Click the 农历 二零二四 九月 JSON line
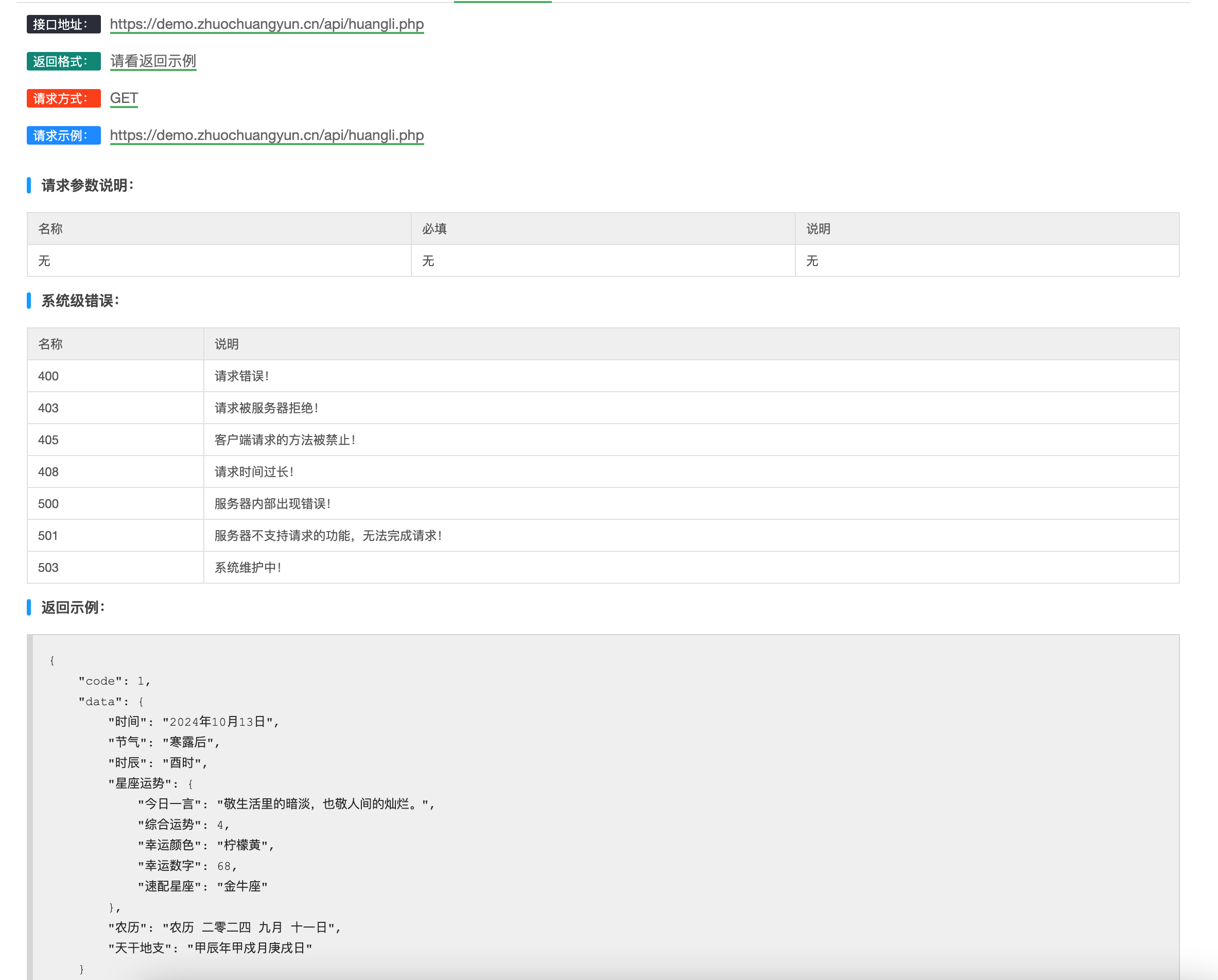 pos(224,927)
